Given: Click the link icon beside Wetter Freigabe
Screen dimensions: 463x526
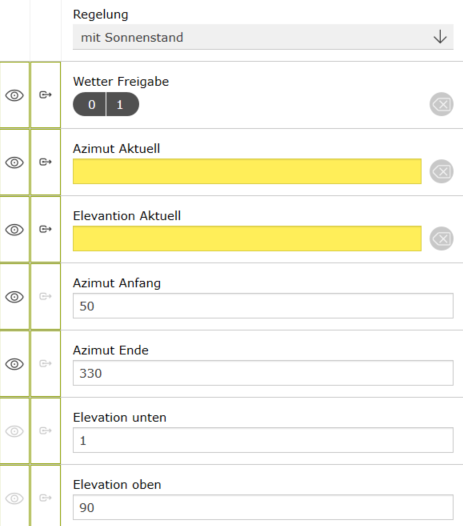Looking at the screenshot, I should click(x=45, y=95).
